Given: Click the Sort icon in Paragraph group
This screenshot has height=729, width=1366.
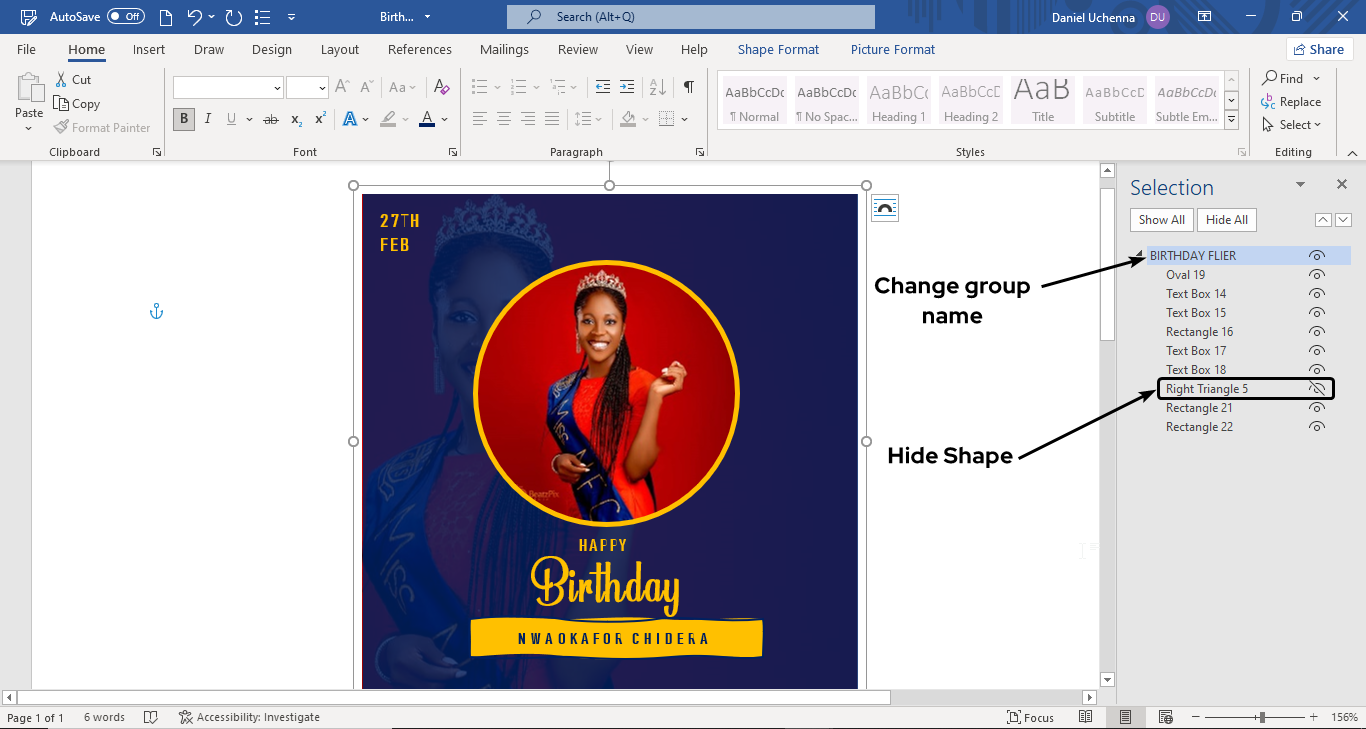Looking at the screenshot, I should point(657,87).
